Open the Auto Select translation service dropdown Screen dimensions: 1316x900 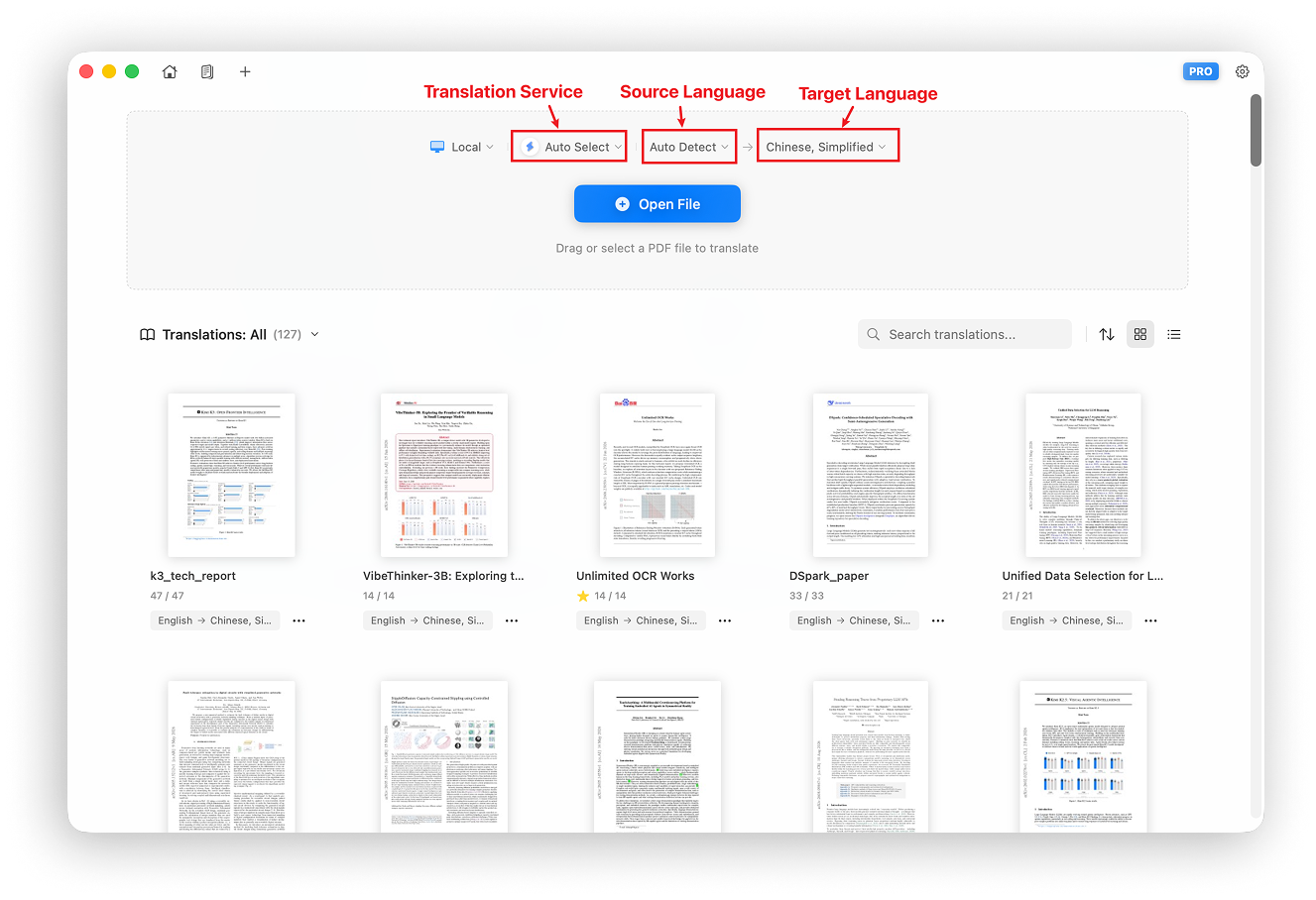(569, 147)
